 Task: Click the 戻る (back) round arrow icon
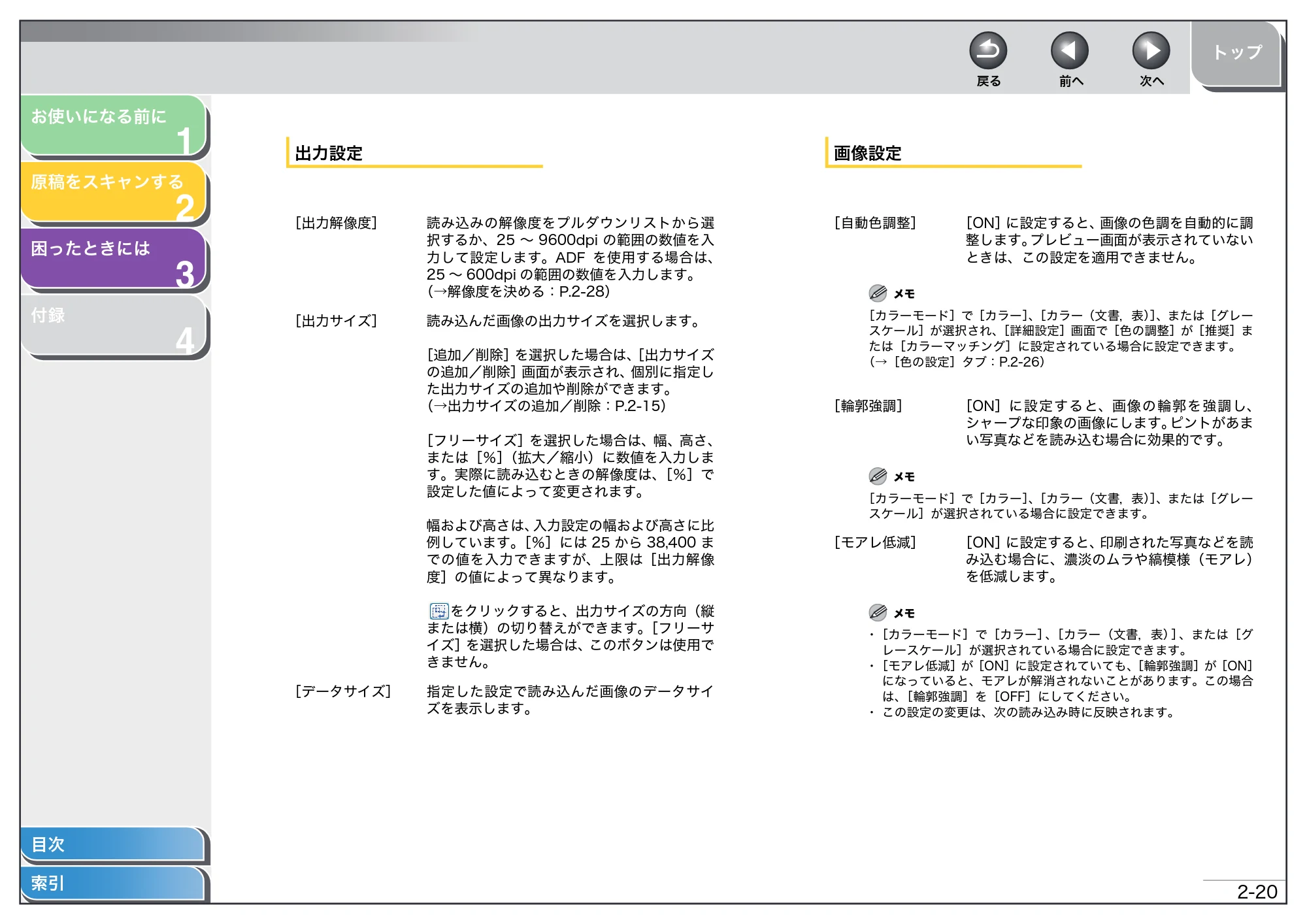tap(988, 51)
